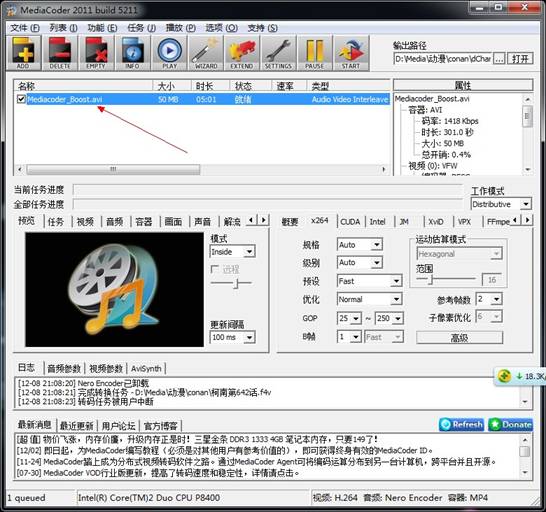Open the 参考帧数 dropdown
The image size is (546, 512).
(497, 299)
